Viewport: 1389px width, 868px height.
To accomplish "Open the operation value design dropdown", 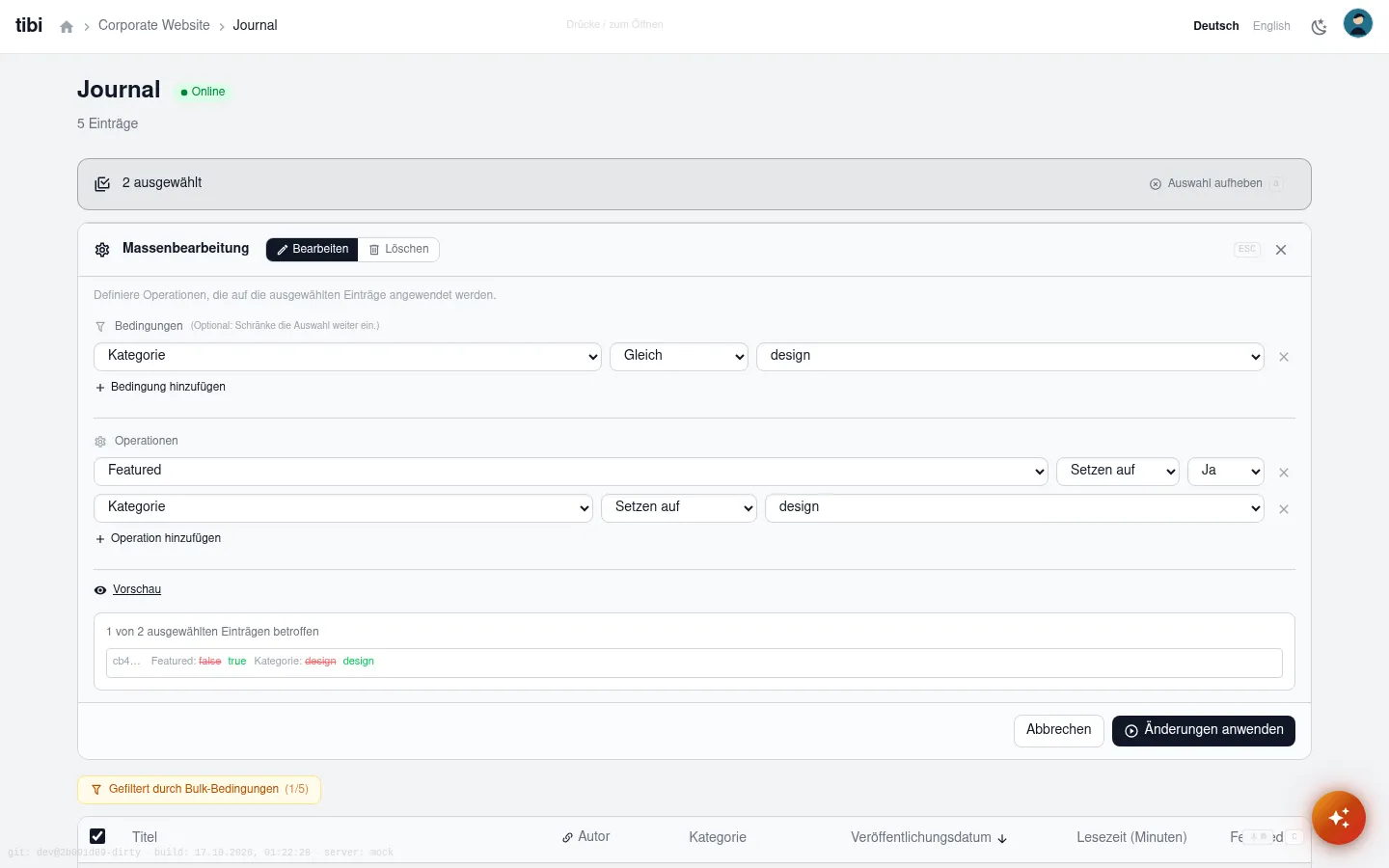I will [x=1015, y=508].
